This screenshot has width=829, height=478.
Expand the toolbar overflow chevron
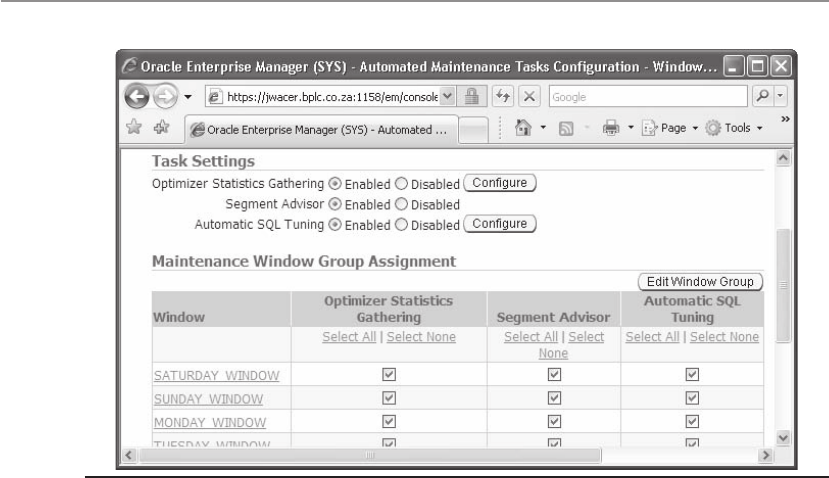[785, 119]
